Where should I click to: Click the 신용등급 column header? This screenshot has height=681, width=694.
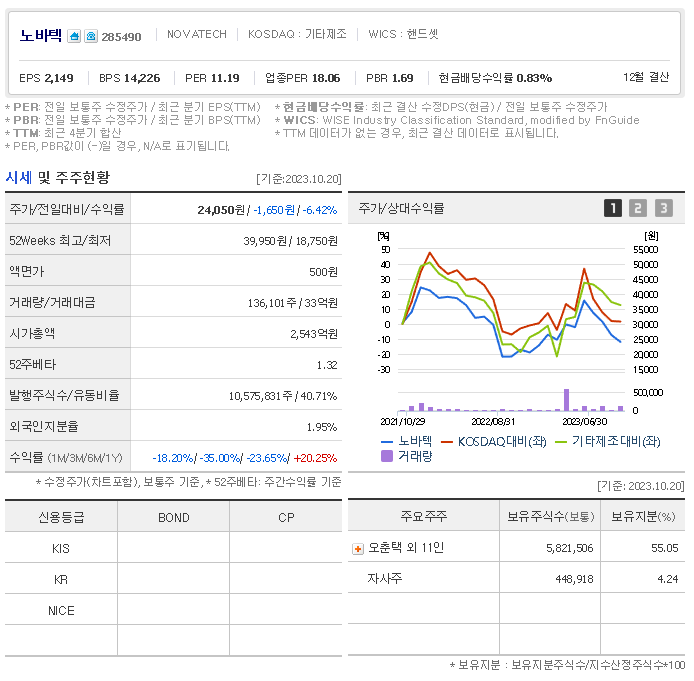coord(61,517)
